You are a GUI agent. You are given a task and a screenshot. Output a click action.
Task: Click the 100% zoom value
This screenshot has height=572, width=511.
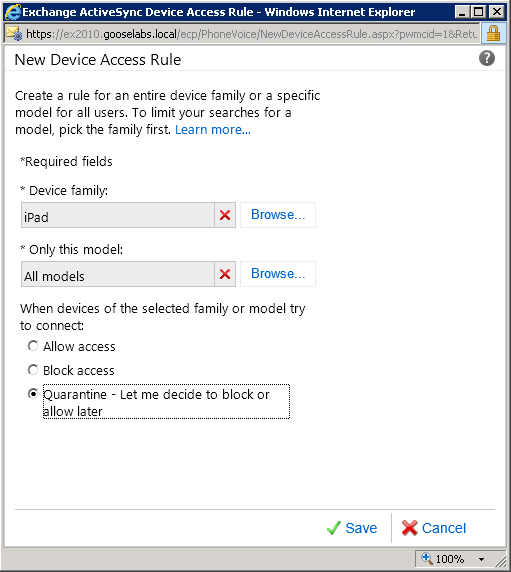click(x=450, y=559)
